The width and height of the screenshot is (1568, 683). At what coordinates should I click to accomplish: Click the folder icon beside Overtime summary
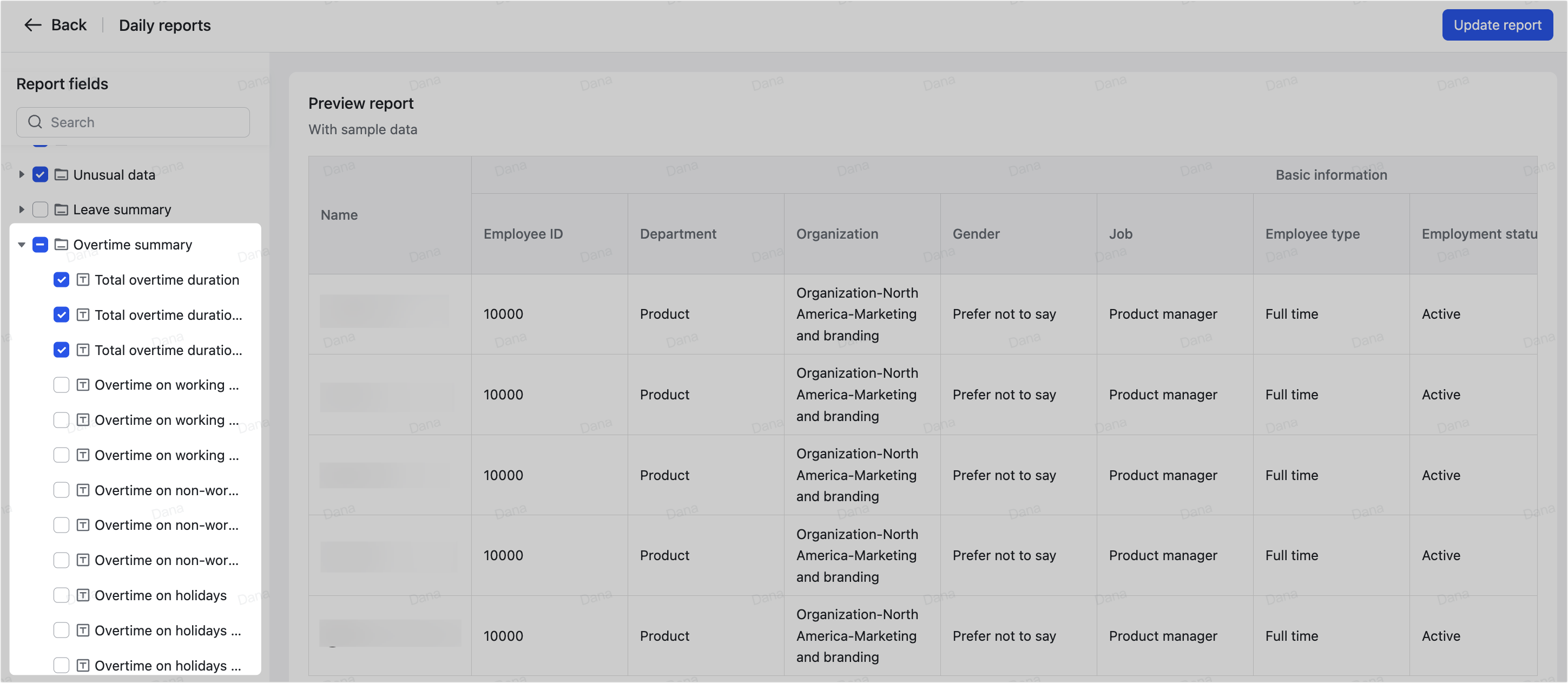tap(62, 244)
